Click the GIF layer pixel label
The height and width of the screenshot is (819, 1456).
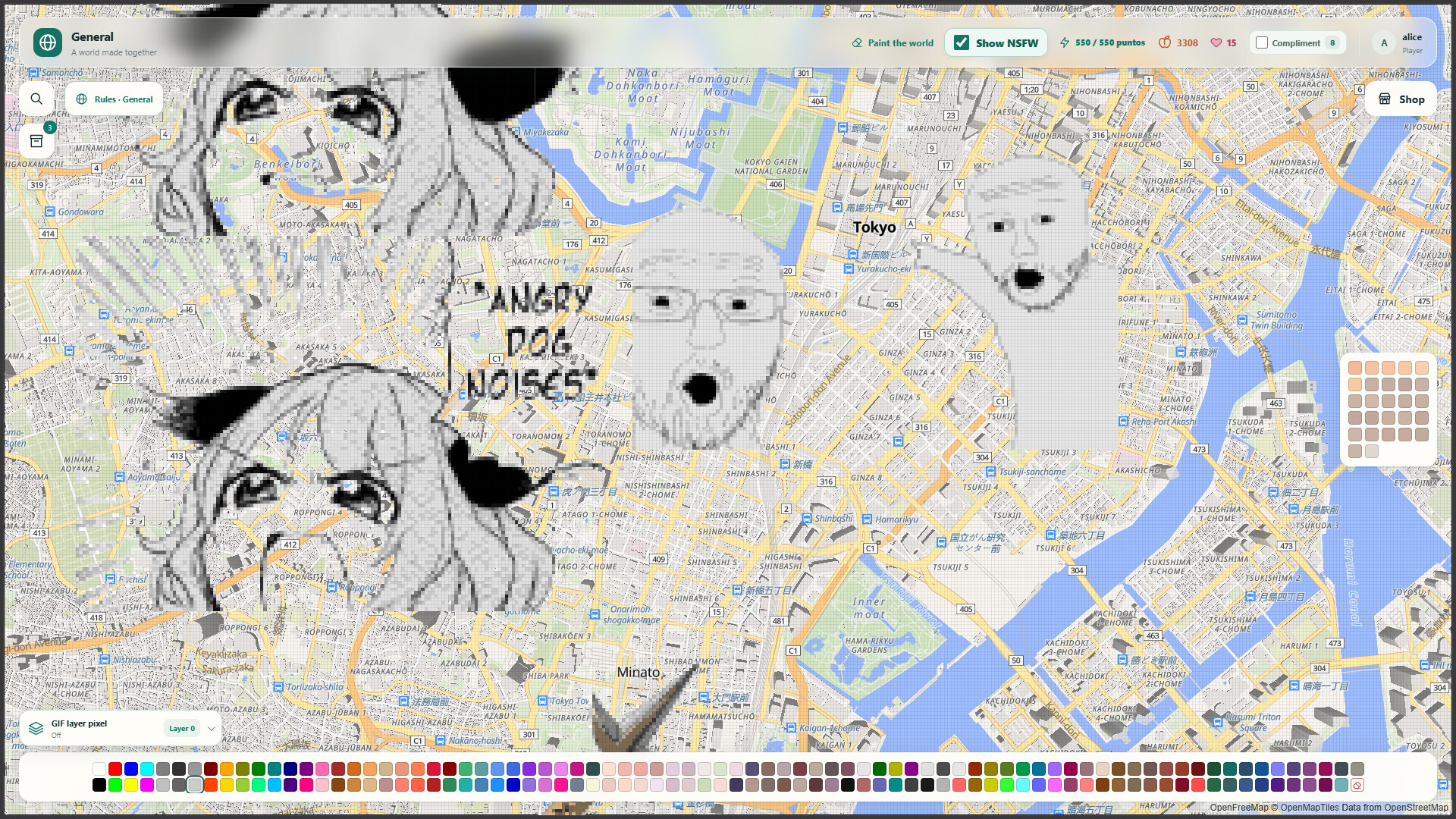(79, 723)
